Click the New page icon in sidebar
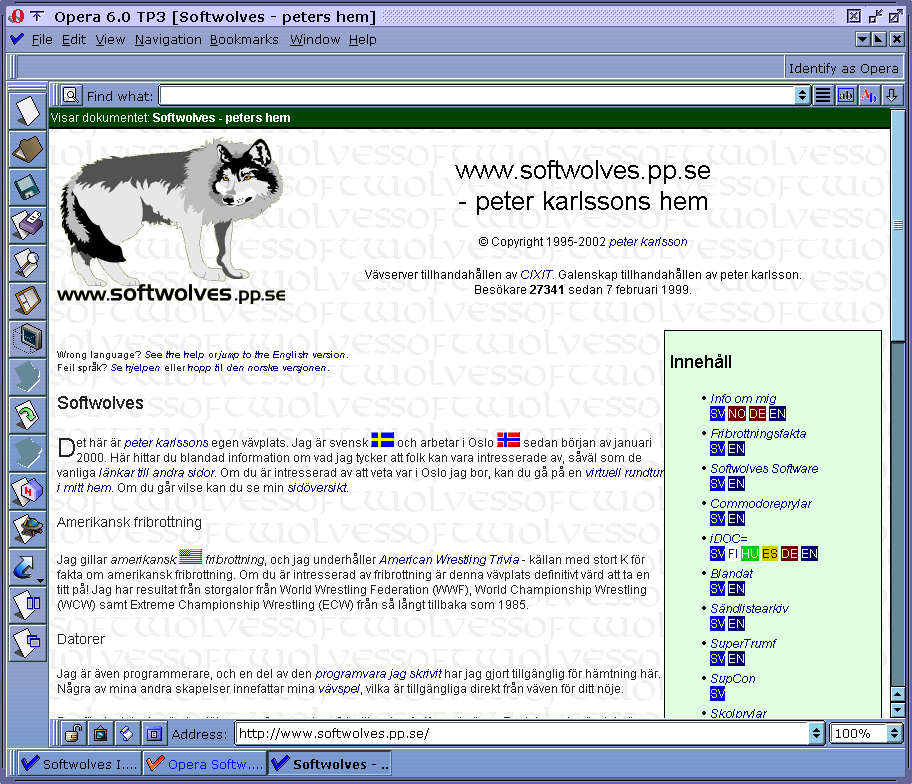 pos(27,111)
